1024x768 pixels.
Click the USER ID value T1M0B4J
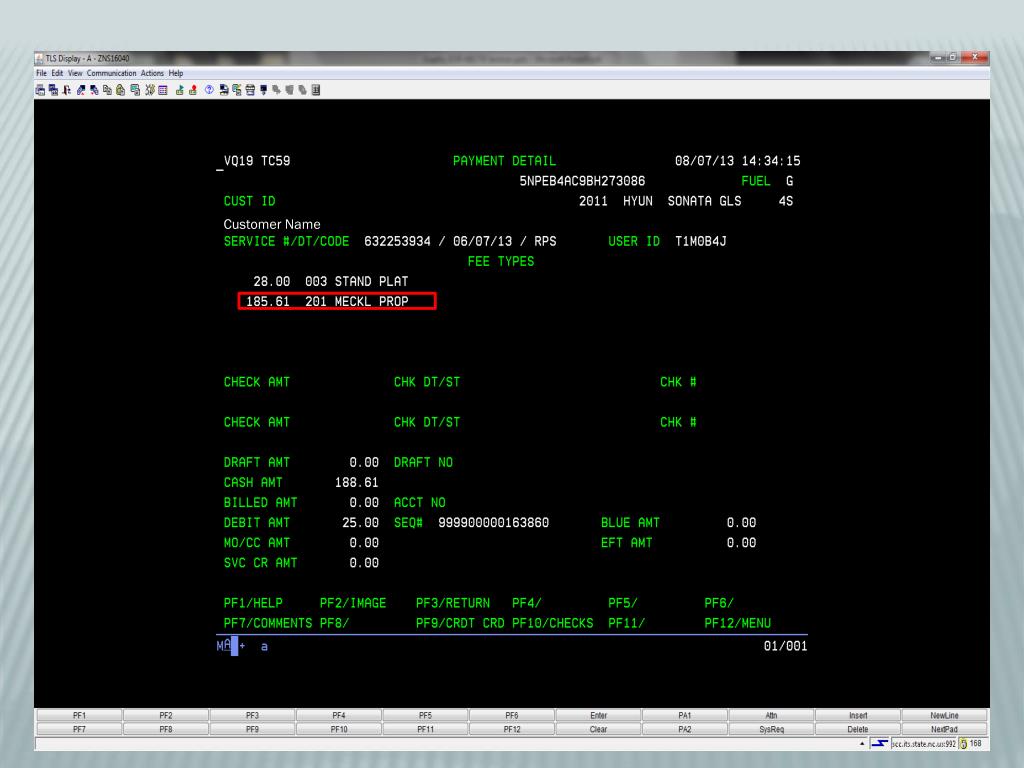pyautogui.click(x=700, y=241)
